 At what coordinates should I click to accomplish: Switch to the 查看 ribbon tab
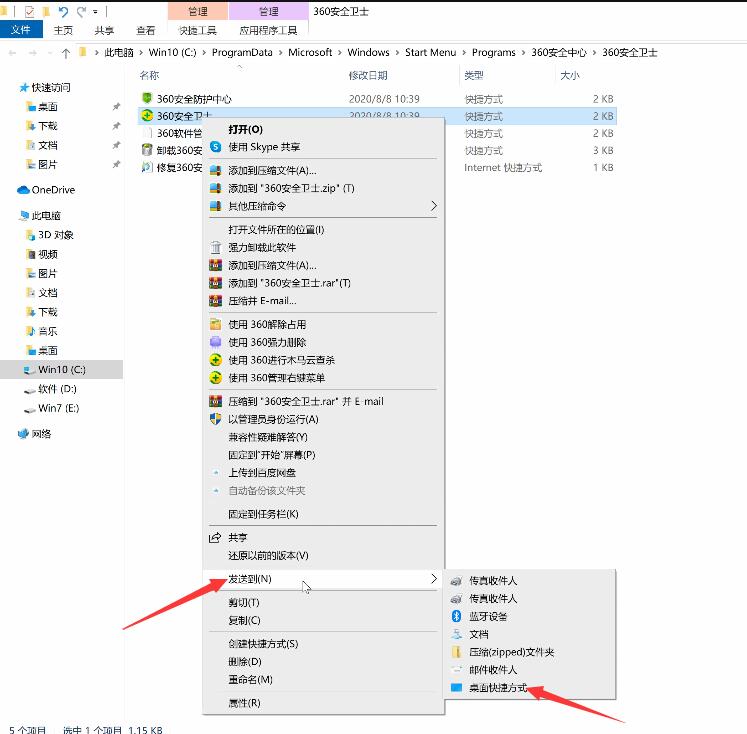(x=146, y=30)
